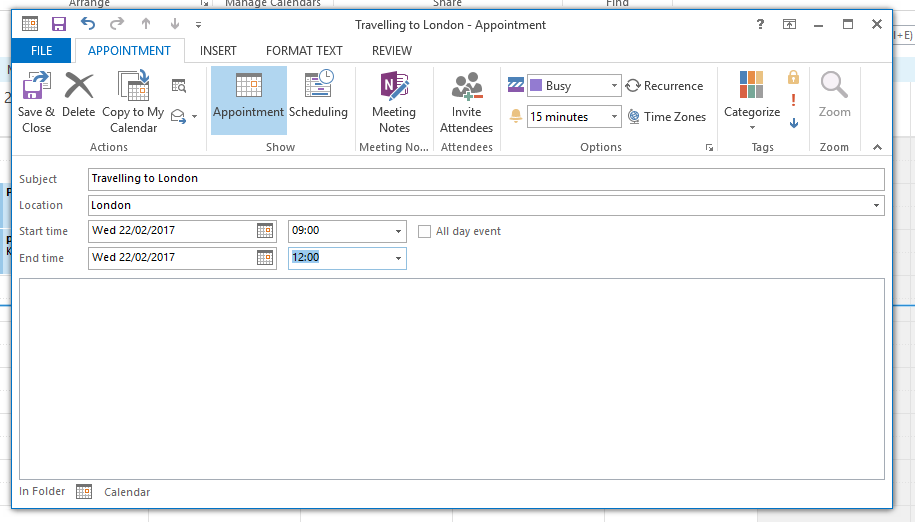
Task: Click the Calendar search icon in Actions
Action: (179, 86)
